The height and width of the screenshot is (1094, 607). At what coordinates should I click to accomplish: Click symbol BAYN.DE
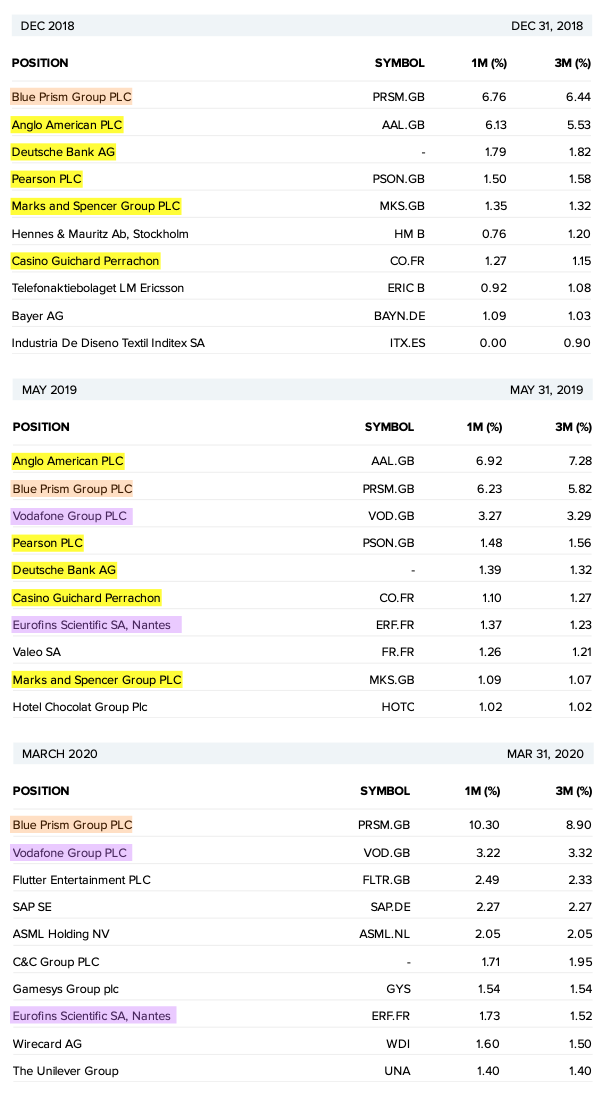pos(399,316)
